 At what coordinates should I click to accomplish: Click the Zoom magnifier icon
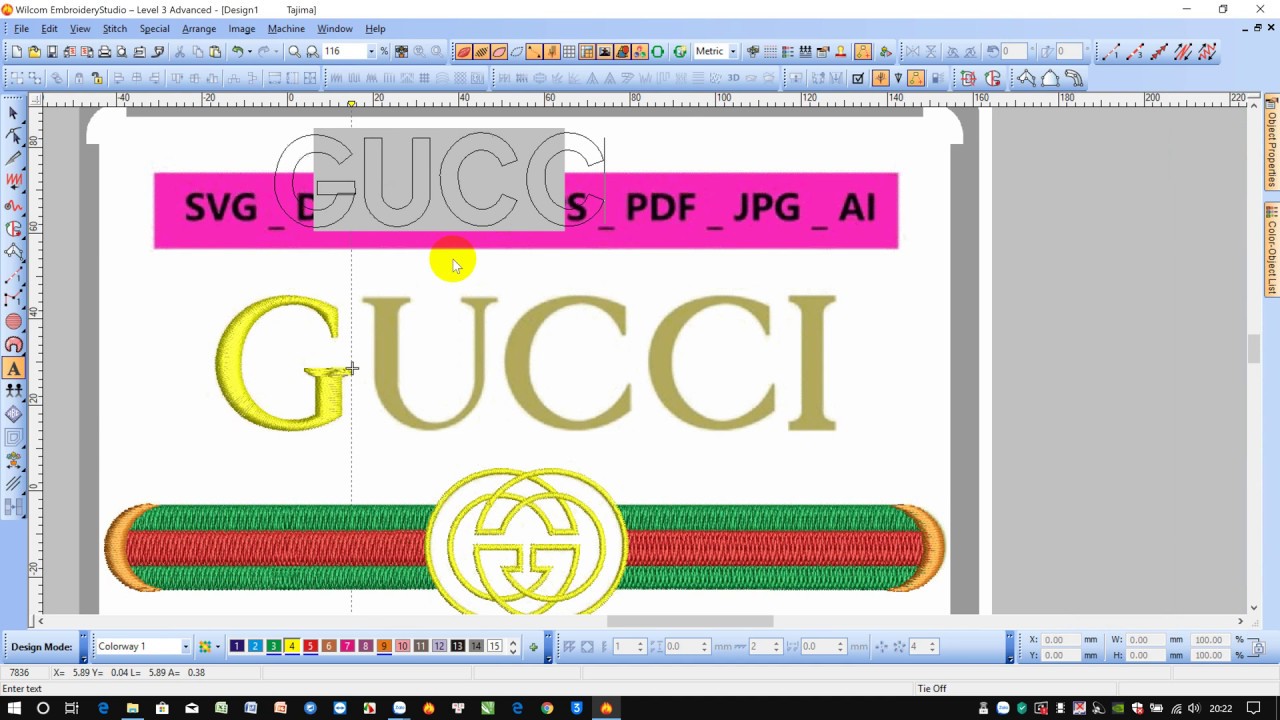[x=294, y=52]
